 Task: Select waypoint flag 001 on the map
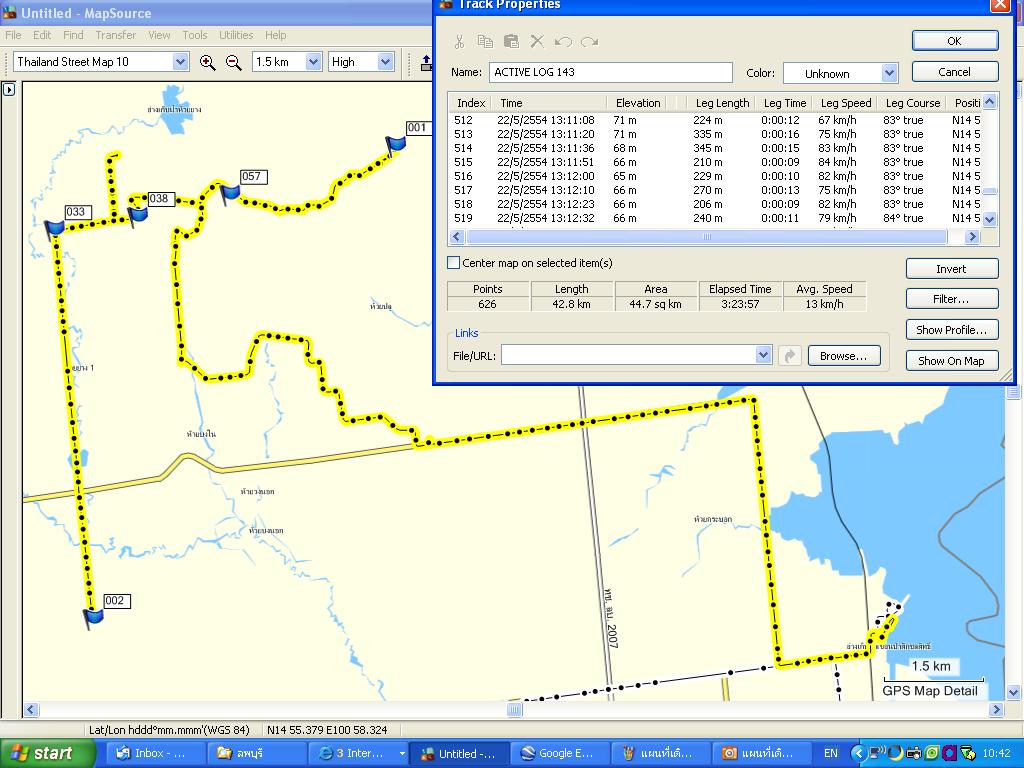(396, 144)
